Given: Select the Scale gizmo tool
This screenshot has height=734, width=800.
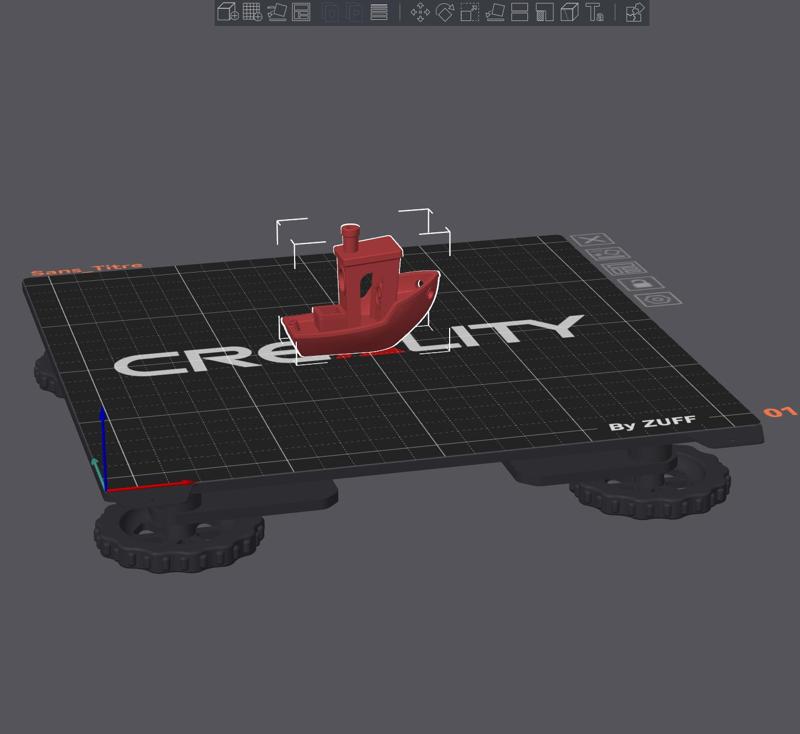Looking at the screenshot, I should (470, 12).
